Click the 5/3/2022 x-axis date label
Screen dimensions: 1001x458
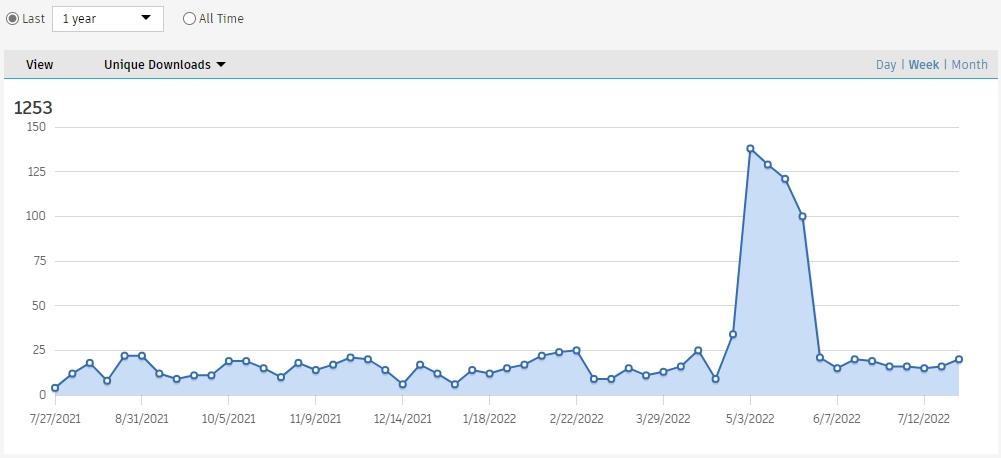750,420
